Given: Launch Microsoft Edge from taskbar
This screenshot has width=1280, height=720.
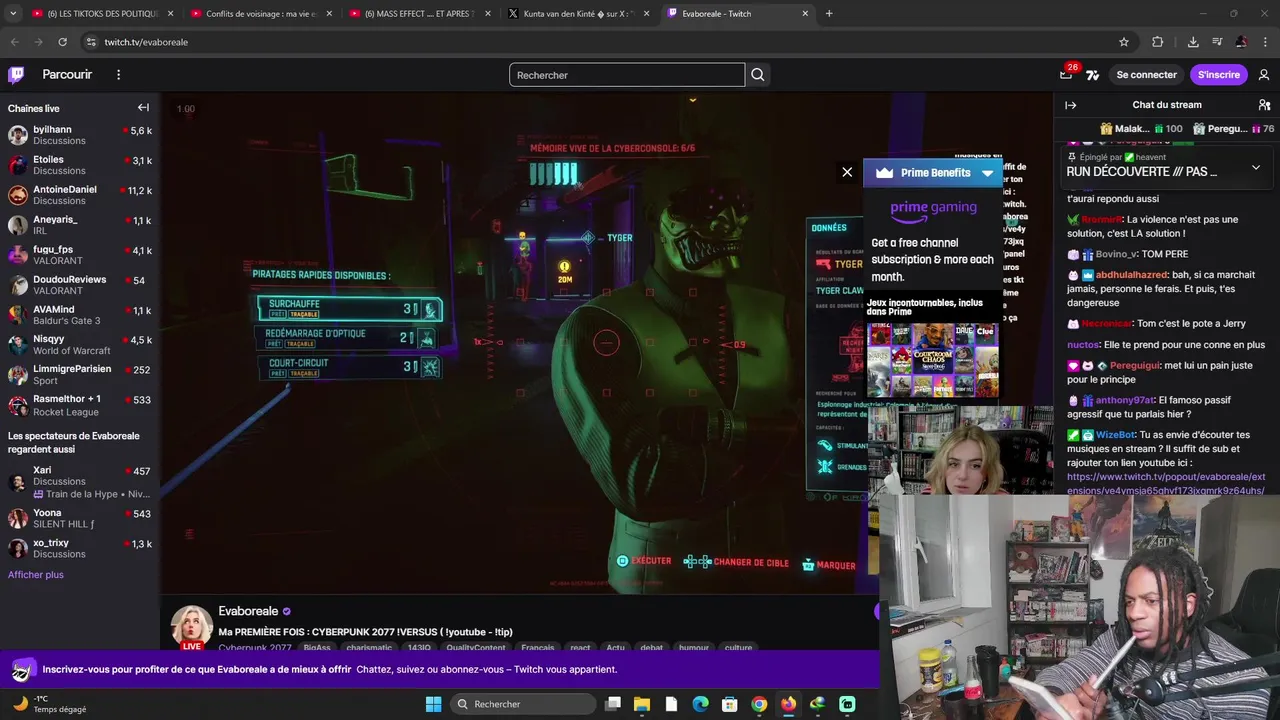Looking at the screenshot, I should [x=701, y=704].
